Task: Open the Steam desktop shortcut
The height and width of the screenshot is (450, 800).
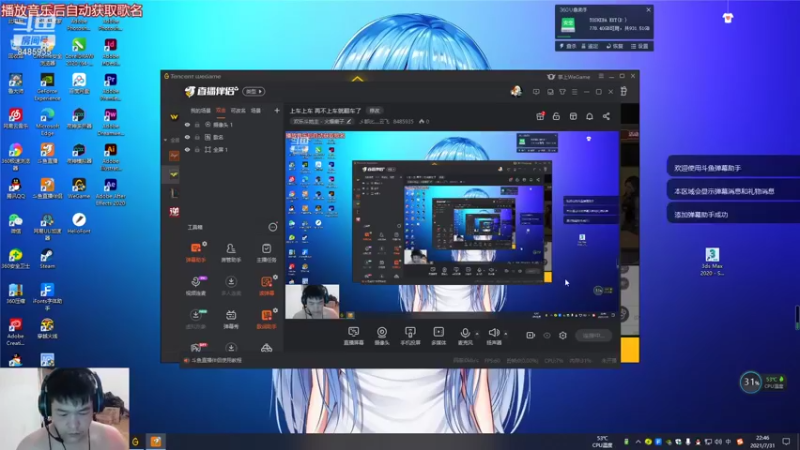Action: click(x=47, y=259)
